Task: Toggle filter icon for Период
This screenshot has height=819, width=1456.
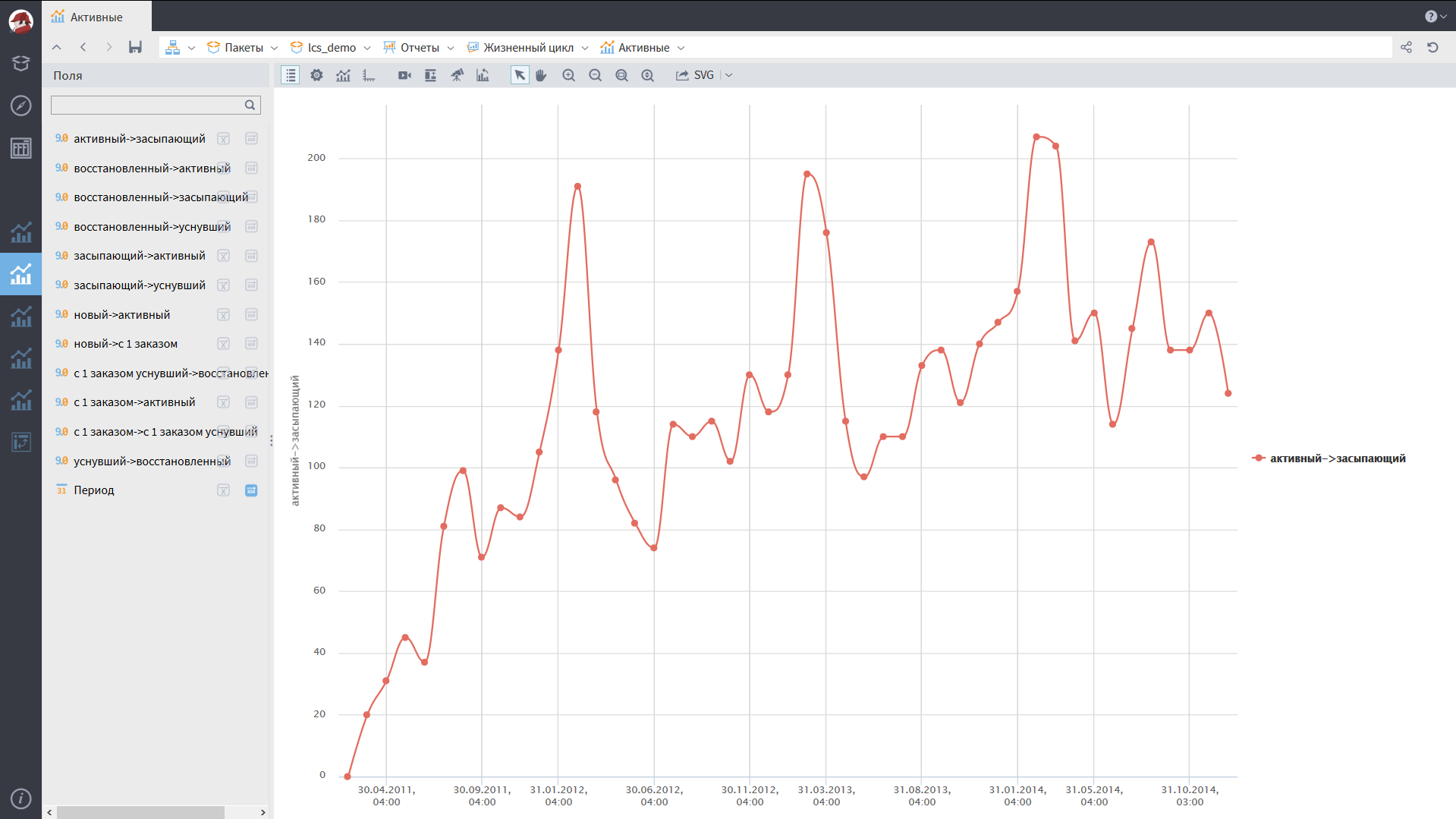Action: click(223, 490)
